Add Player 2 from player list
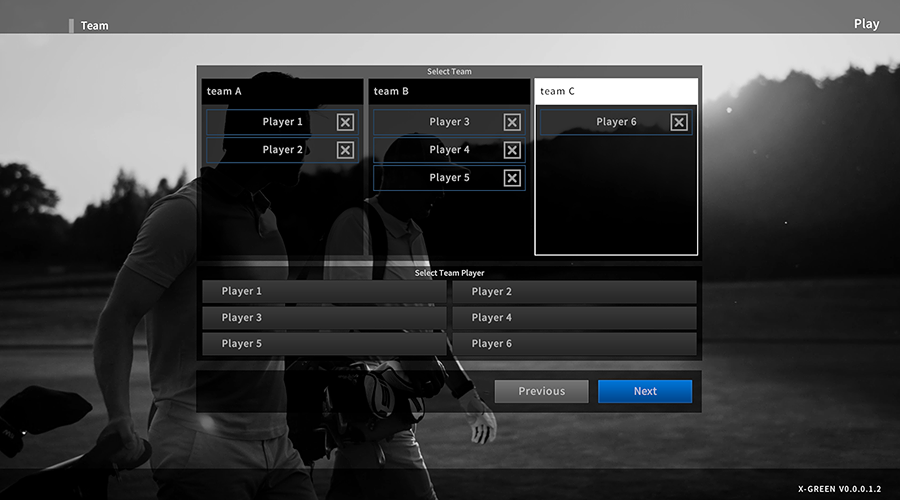The width and height of the screenshot is (900, 500). (x=574, y=291)
